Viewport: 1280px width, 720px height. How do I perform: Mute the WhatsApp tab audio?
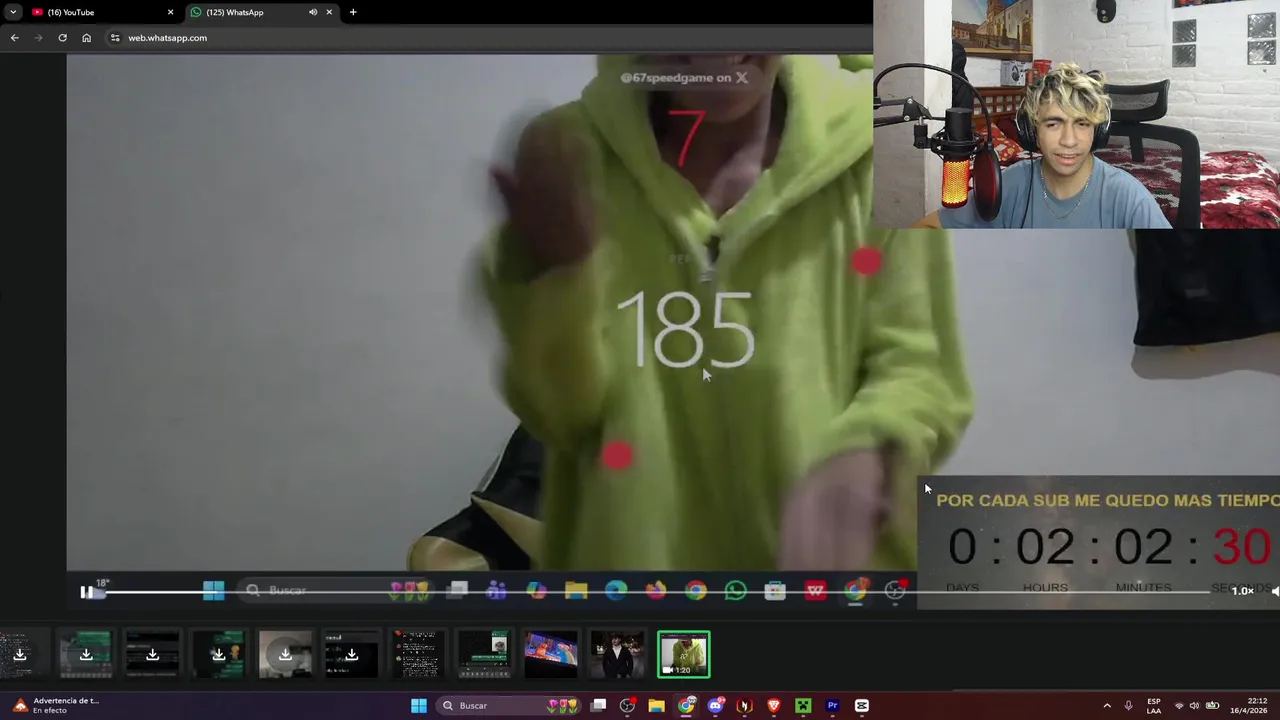click(x=313, y=12)
